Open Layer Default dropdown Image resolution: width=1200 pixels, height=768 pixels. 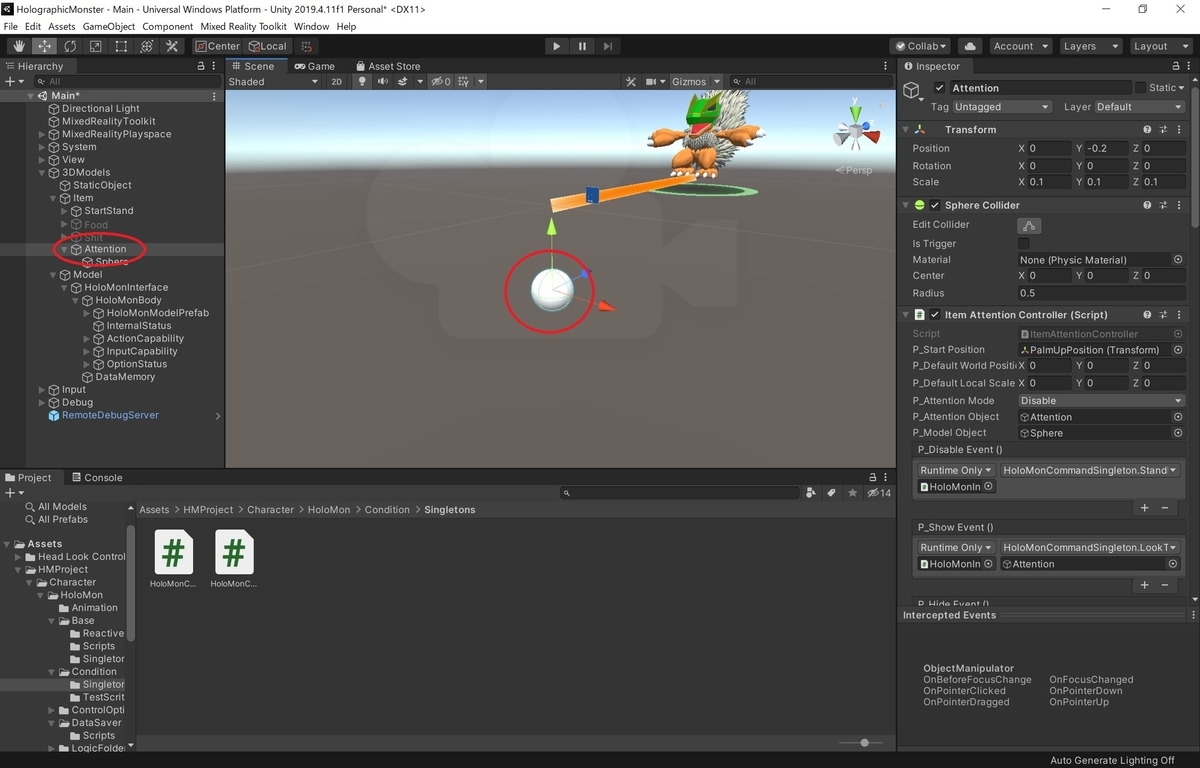(1138, 107)
